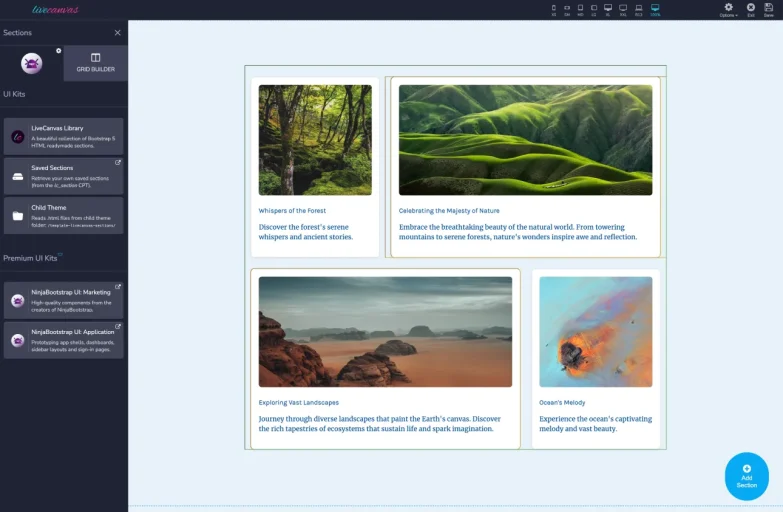Viewport: 783px width, 512px height.
Task: Switch preview to XS phone breakpoint
Action: (554, 9)
